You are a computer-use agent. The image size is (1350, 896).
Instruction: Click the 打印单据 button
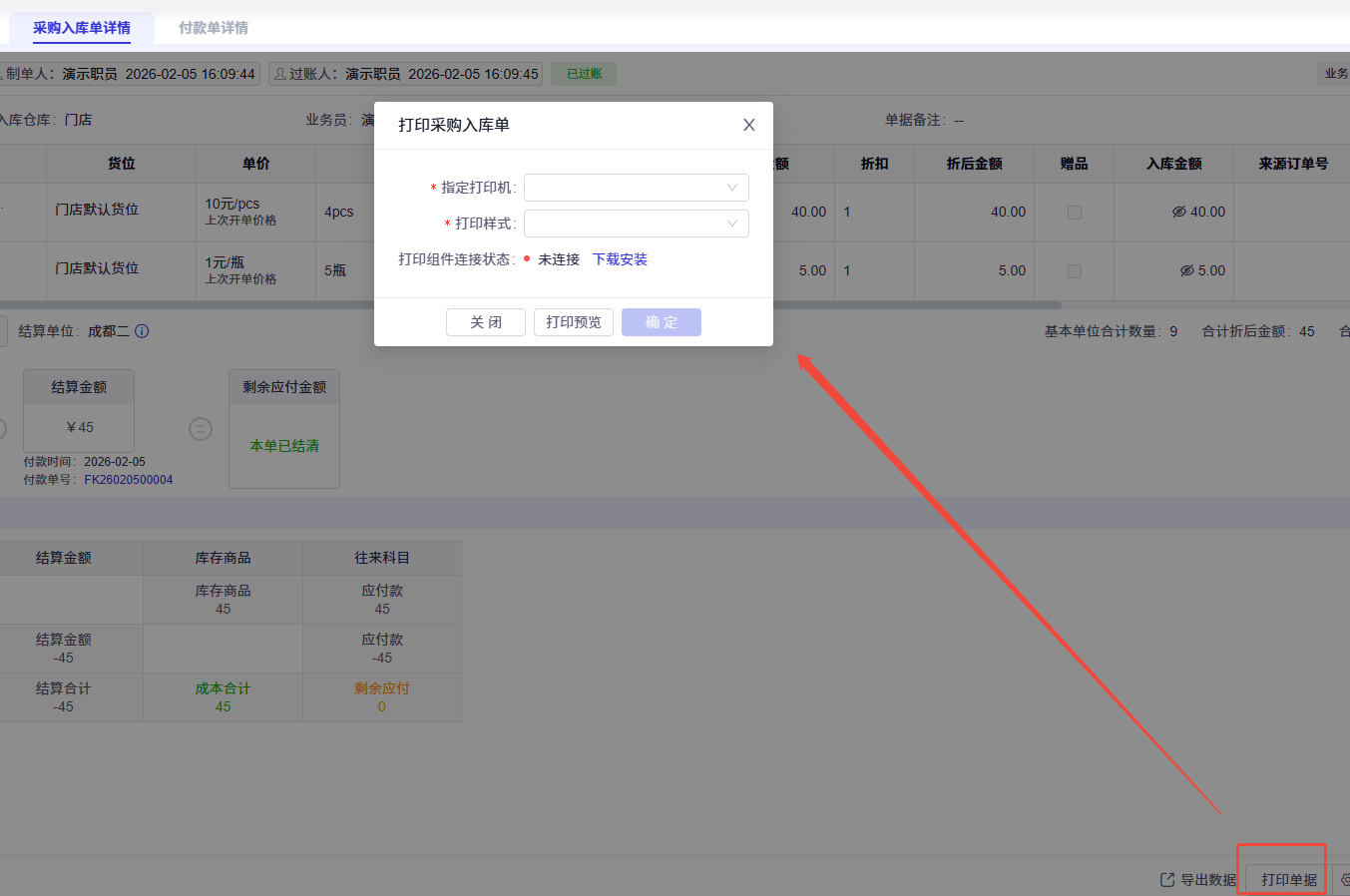click(x=1289, y=879)
